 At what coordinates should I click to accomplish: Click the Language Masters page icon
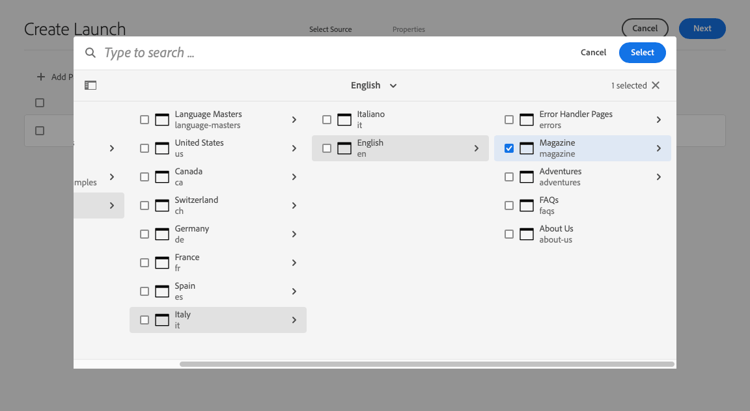click(162, 120)
